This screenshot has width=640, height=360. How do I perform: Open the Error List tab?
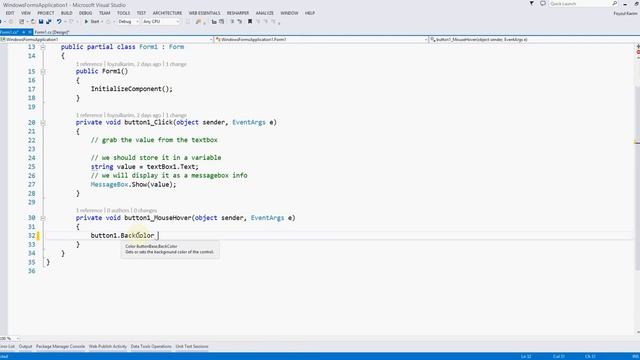tap(7, 347)
